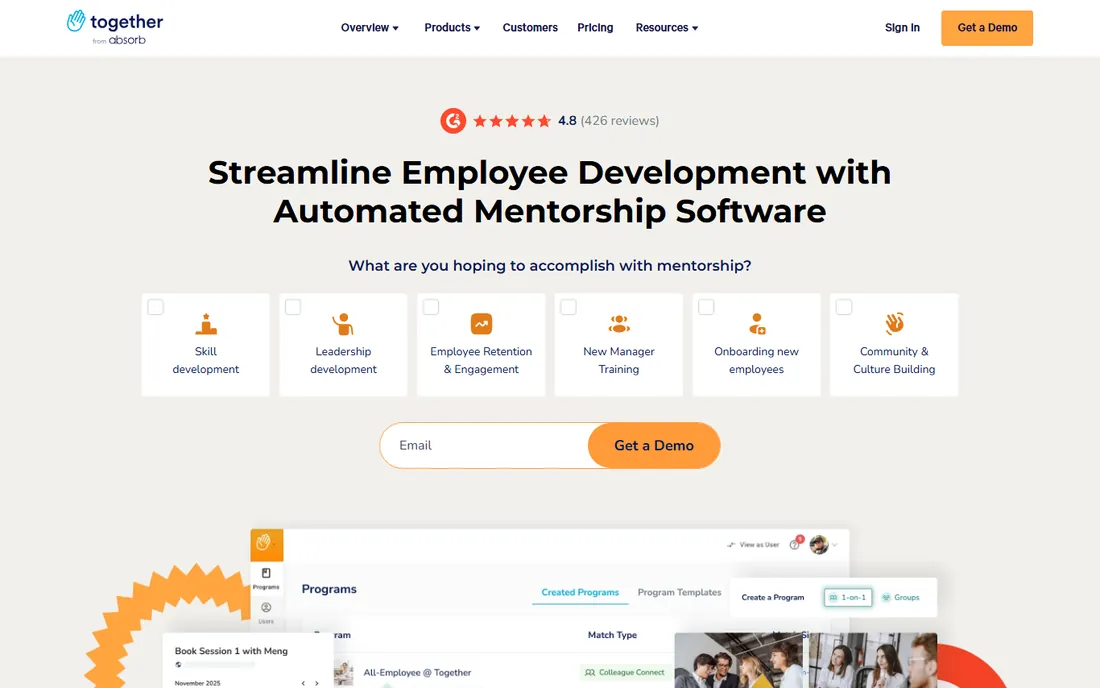Image resolution: width=1100 pixels, height=688 pixels.
Task: Click the G2 review badge icon
Action: (453, 121)
